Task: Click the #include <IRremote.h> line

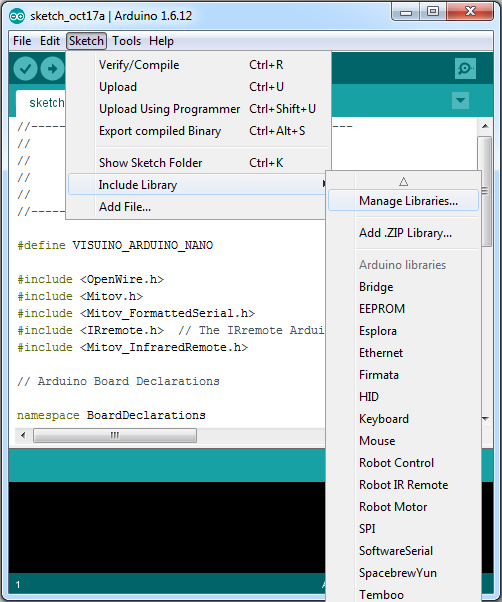Action: pos(171,330)
